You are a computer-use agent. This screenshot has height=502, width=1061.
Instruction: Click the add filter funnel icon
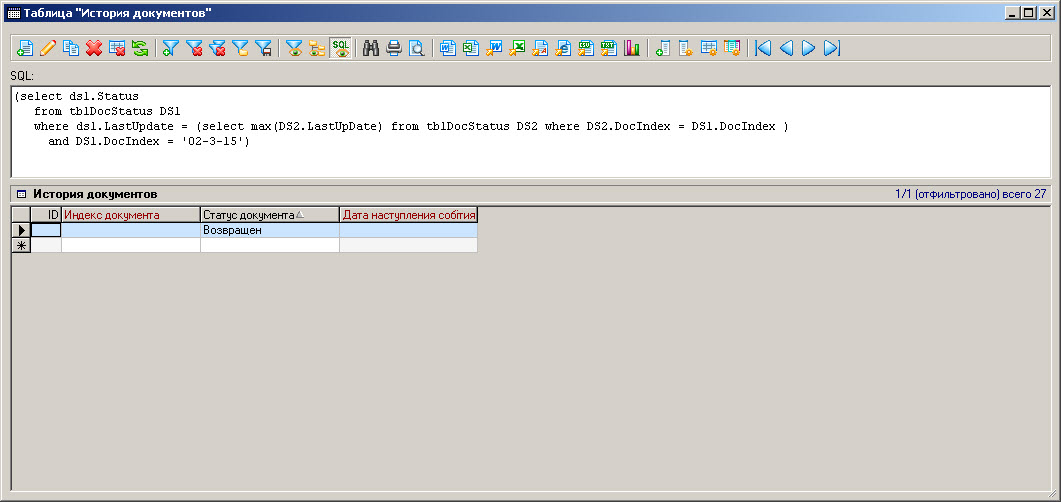pos(171,48)
